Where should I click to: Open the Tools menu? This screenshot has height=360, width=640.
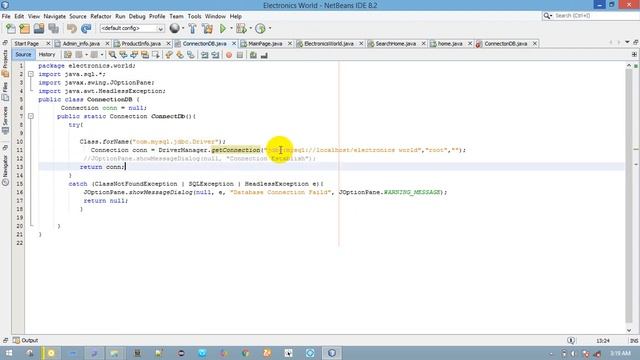pos(194,16)
